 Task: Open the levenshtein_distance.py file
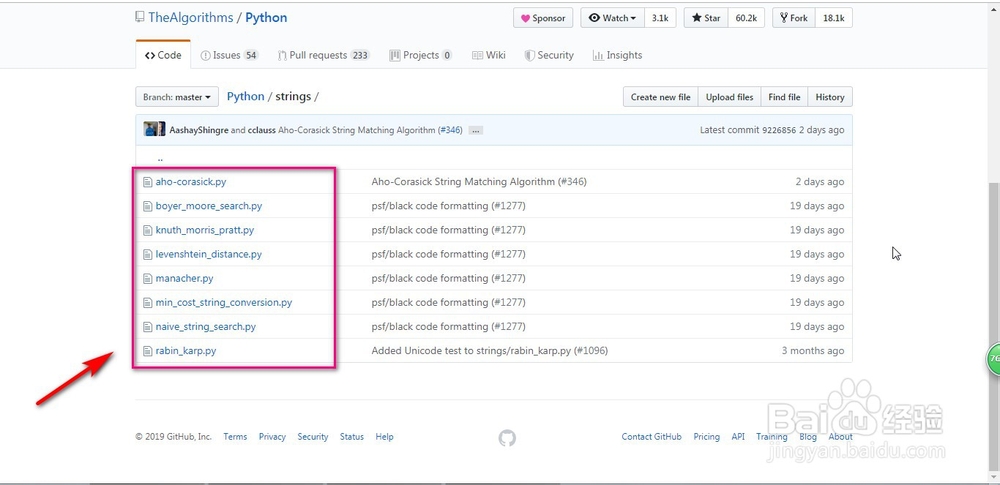click(209, 254)
